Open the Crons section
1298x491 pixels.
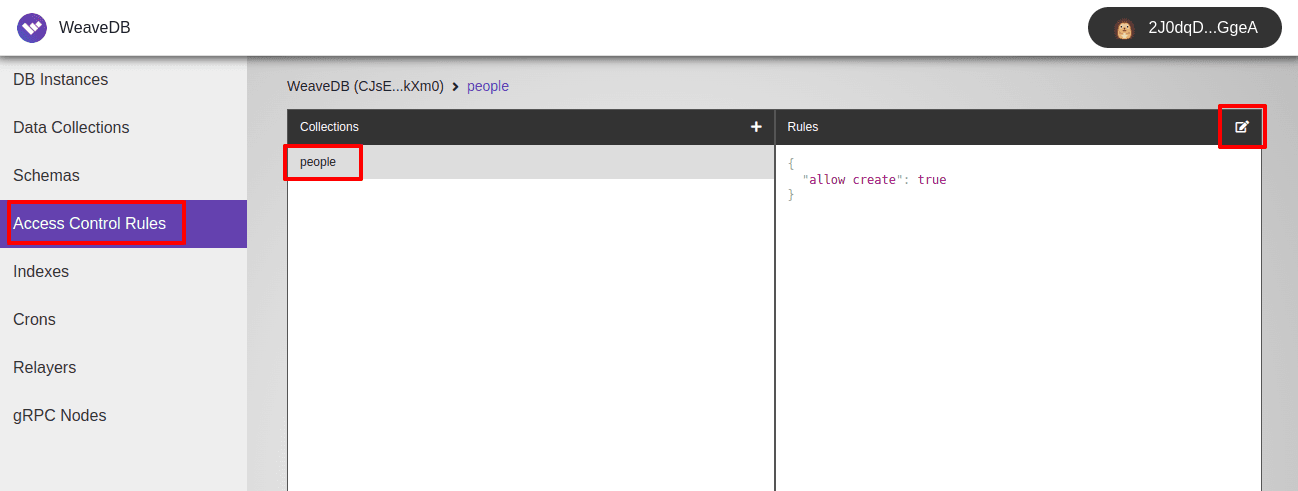coord(34,320)
